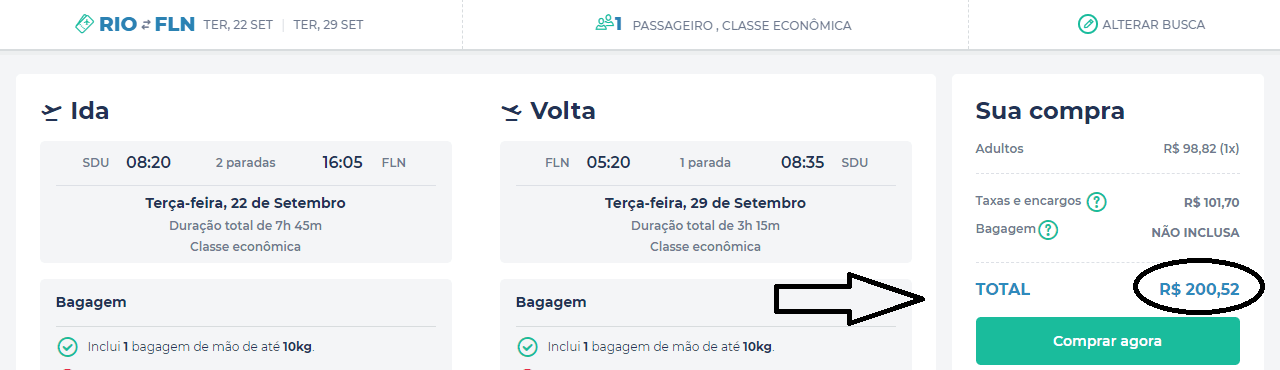Open help icon next to Bagagem
Screen dimensions: 1280x370
coord(1048,230)
